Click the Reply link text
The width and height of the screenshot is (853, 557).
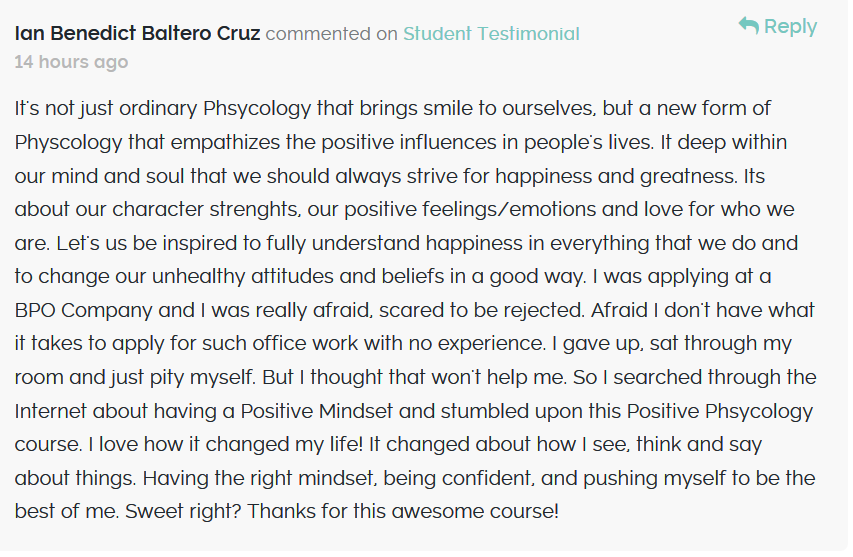(790, 26)
